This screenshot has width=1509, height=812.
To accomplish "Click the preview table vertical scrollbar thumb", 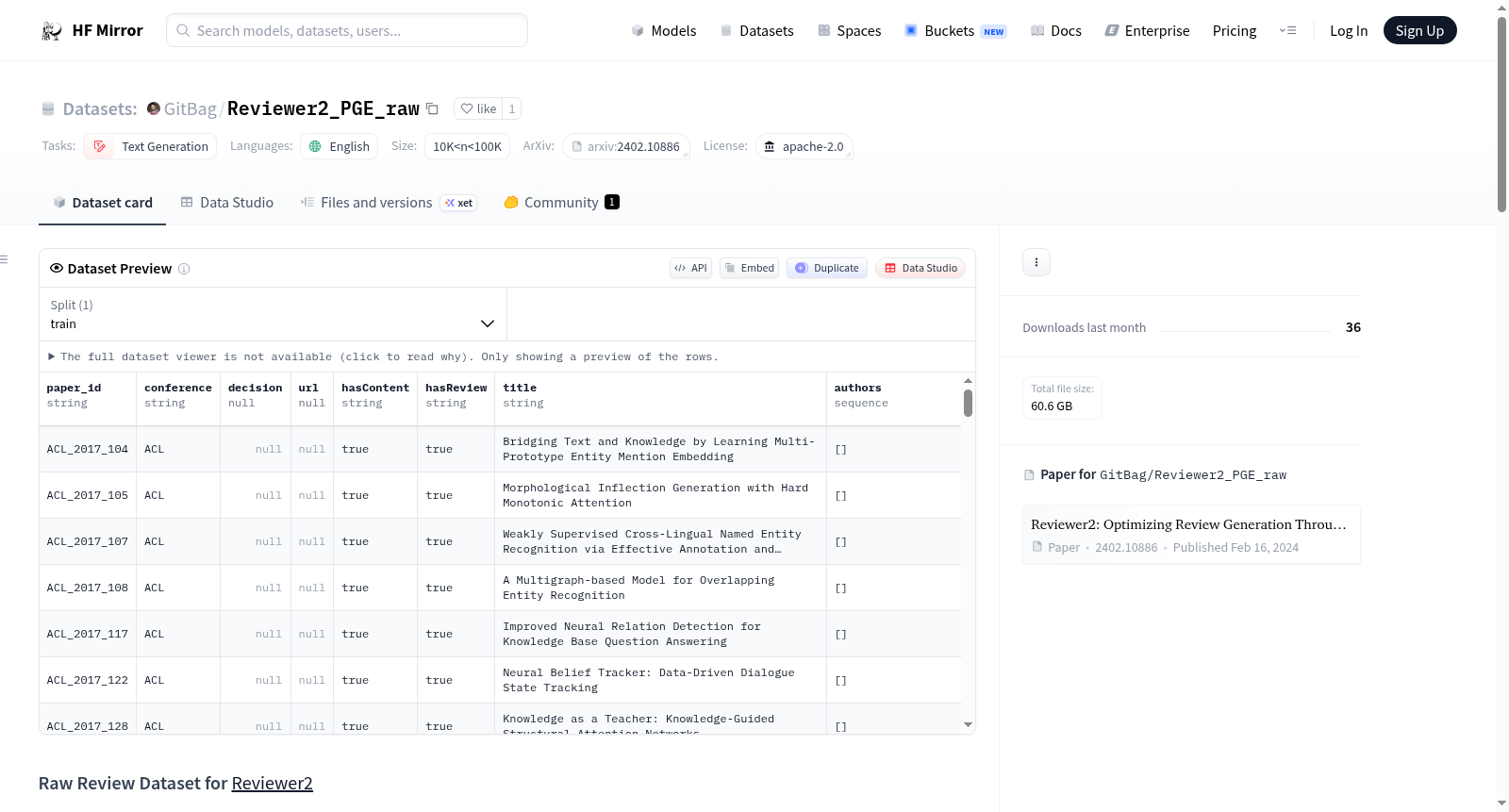I will click(968, 403).
